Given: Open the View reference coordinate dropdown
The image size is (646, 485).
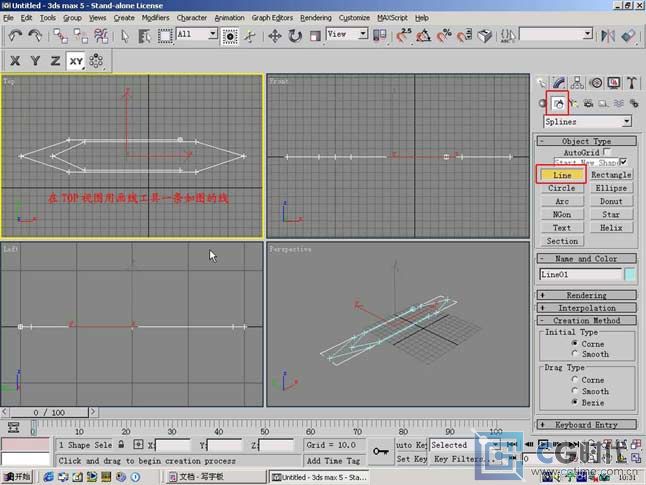Looking at the screenshot, I should pos(363,34).
